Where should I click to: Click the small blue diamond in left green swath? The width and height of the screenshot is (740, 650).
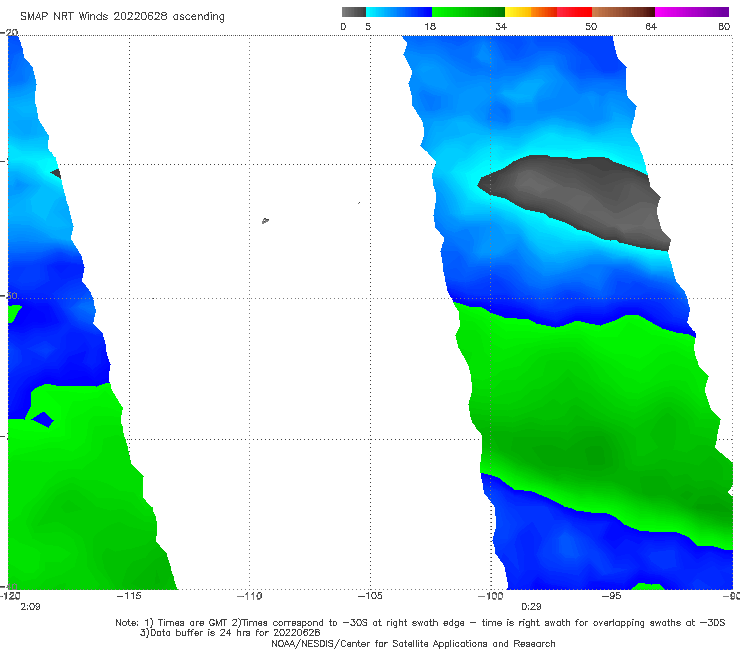tap(43, 419)
